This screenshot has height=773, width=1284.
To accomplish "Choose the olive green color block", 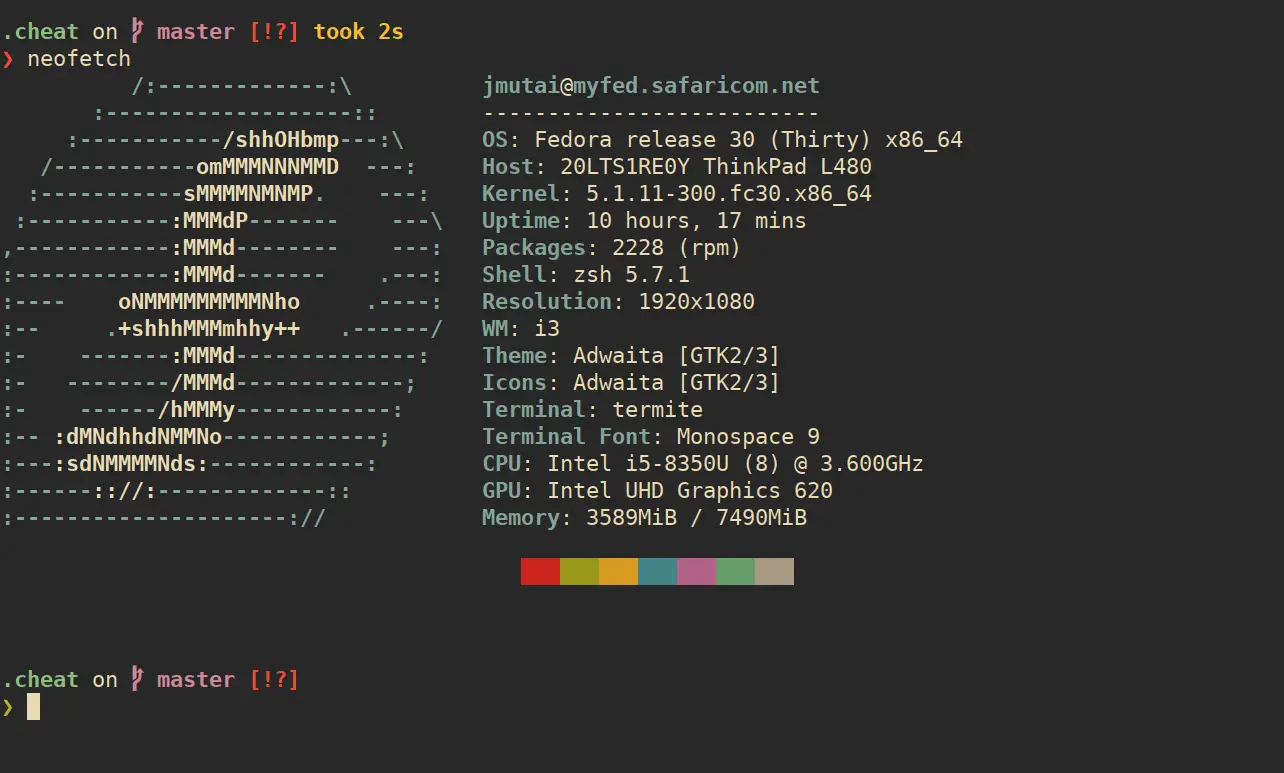I will pos(579,571).
